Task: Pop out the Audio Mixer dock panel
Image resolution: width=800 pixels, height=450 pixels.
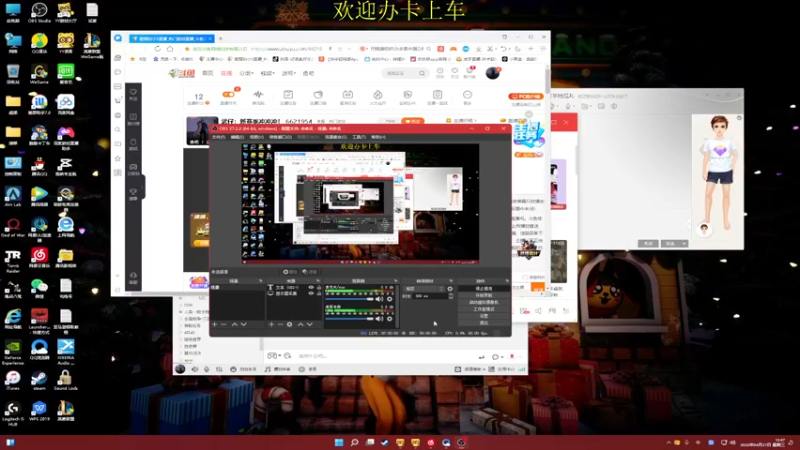Action: [x=395, y=281]
